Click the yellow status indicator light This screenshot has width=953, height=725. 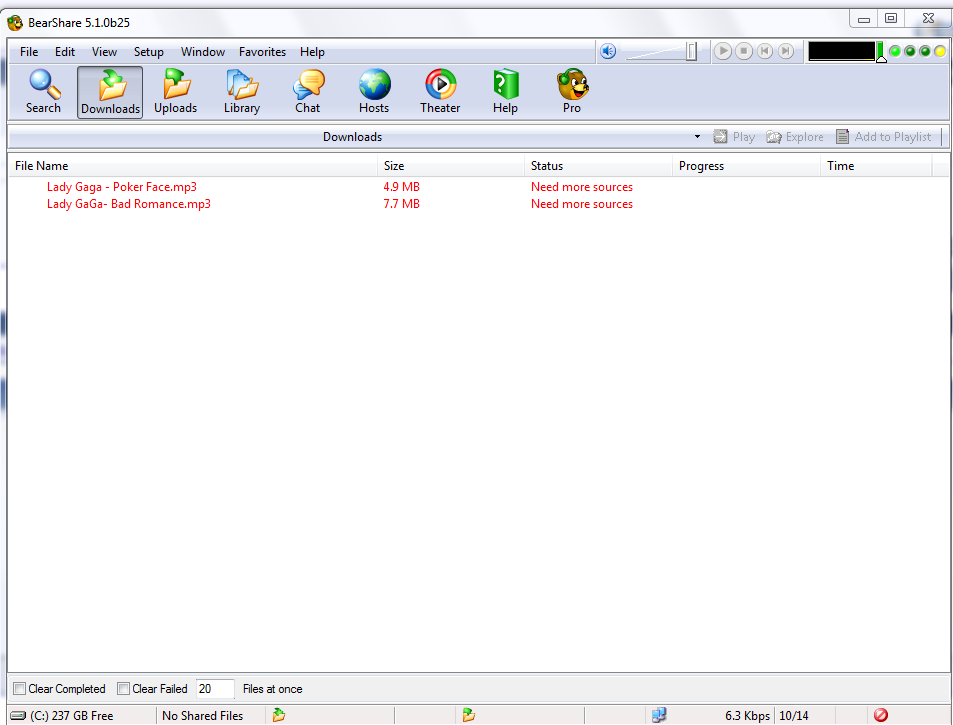point(940,52)
